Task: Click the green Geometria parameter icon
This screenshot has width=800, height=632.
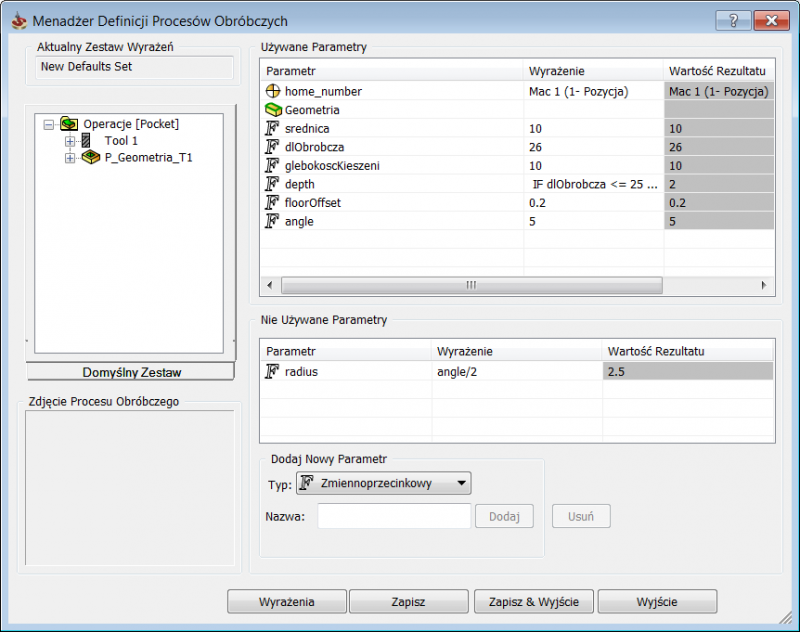Action: (274, 110)
